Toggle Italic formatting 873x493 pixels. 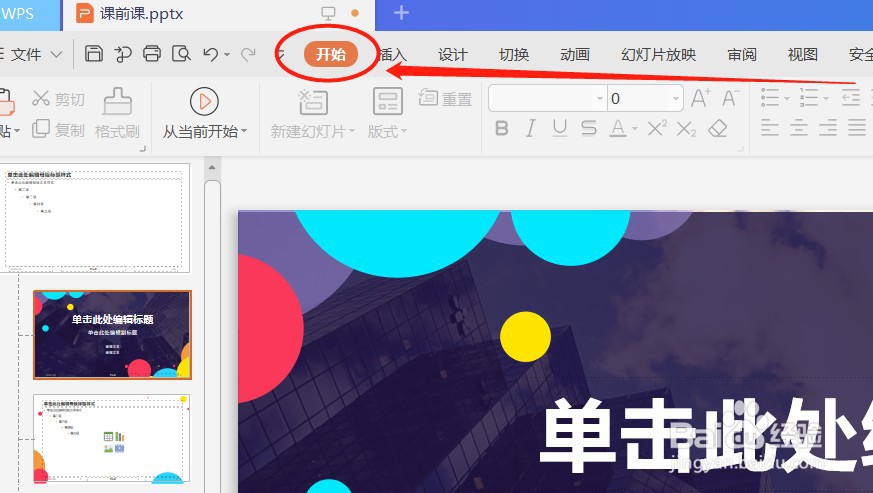pos(531,129)
